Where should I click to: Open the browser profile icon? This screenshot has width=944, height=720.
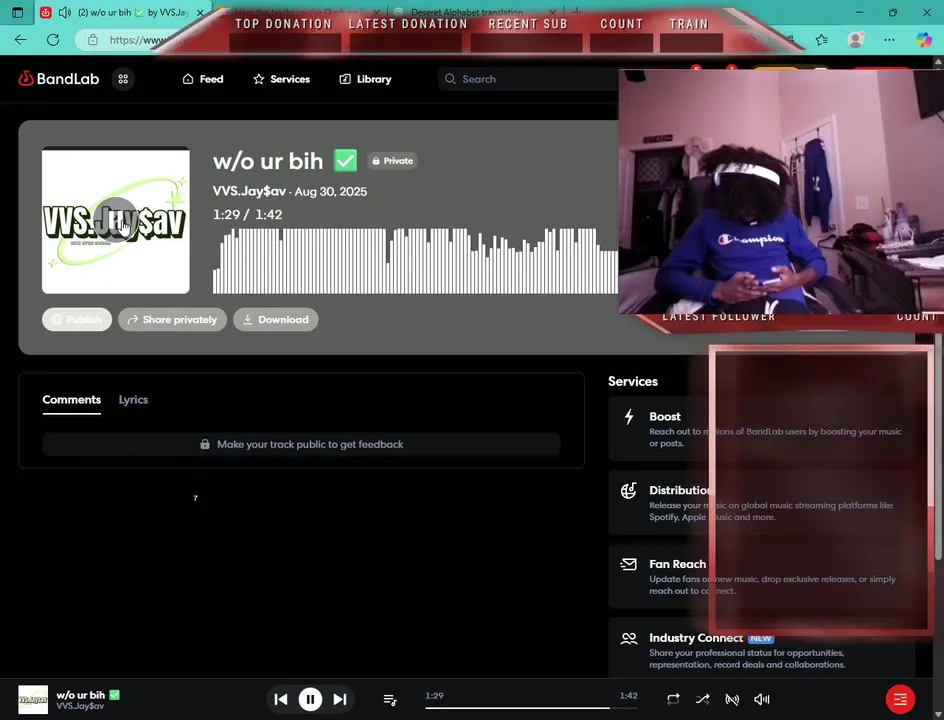pyautogui.click(x=855, y=40)
